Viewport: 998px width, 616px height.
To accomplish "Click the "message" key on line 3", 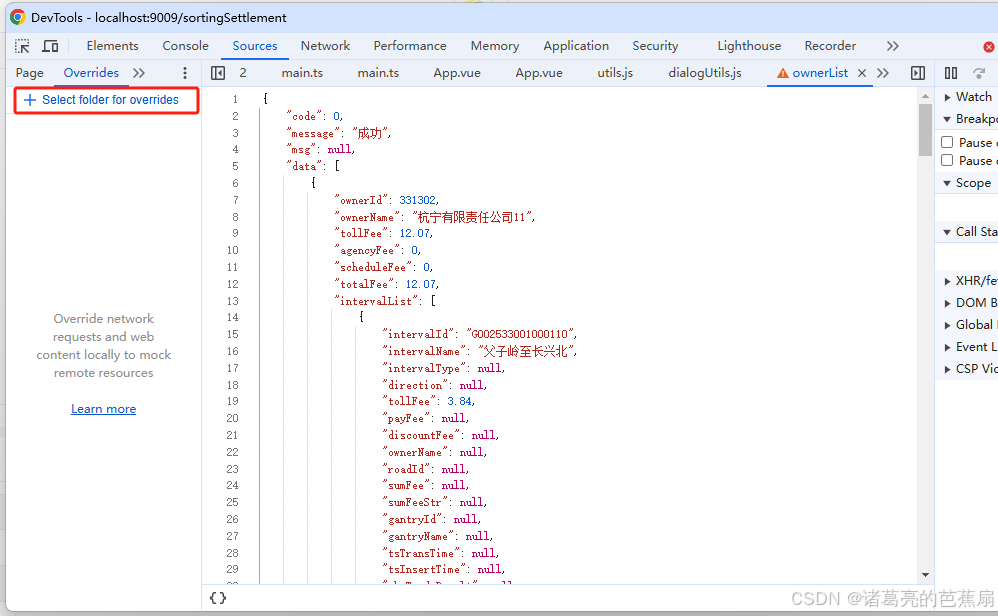I will pyautogui.click(x=313, y=134).
